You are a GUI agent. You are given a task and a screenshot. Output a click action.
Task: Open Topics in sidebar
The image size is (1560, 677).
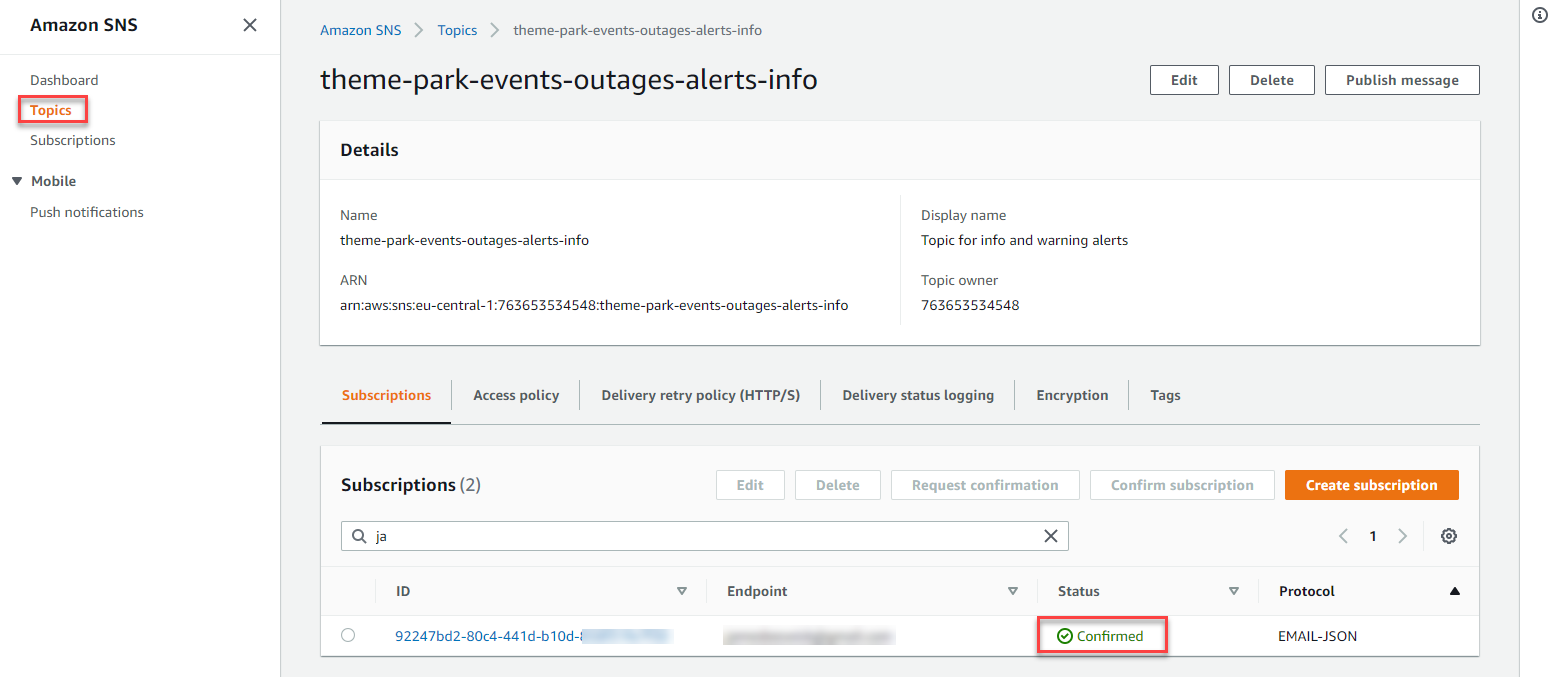click(51, 110)
